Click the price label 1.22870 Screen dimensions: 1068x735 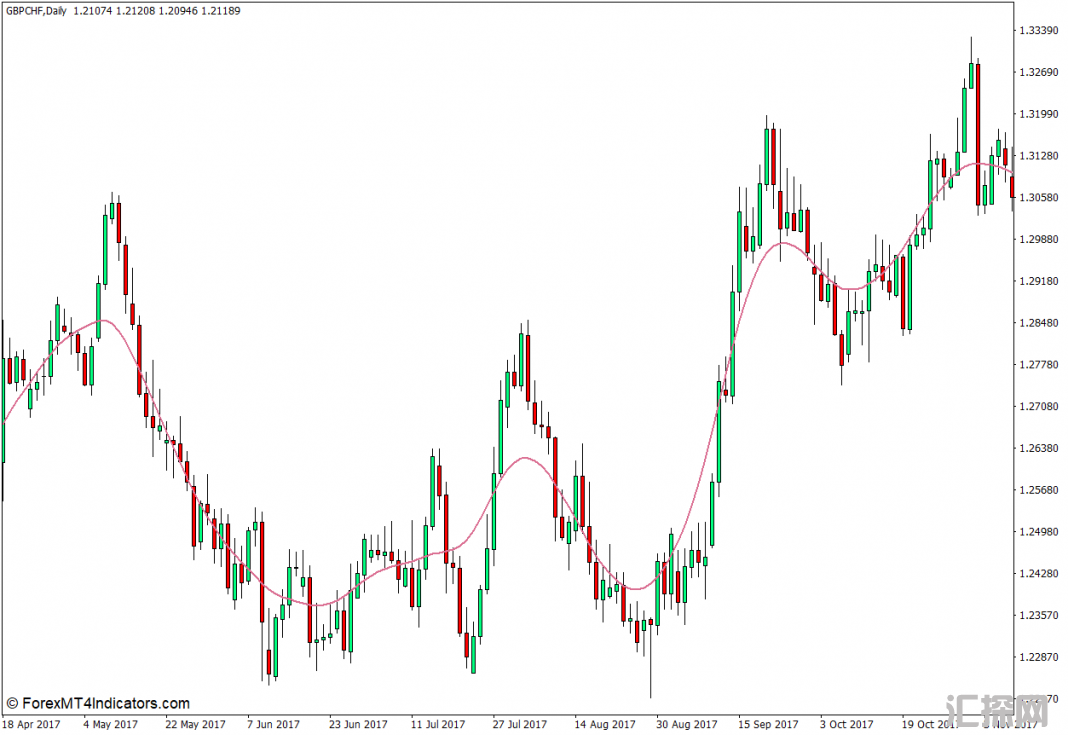point(1039,657)
